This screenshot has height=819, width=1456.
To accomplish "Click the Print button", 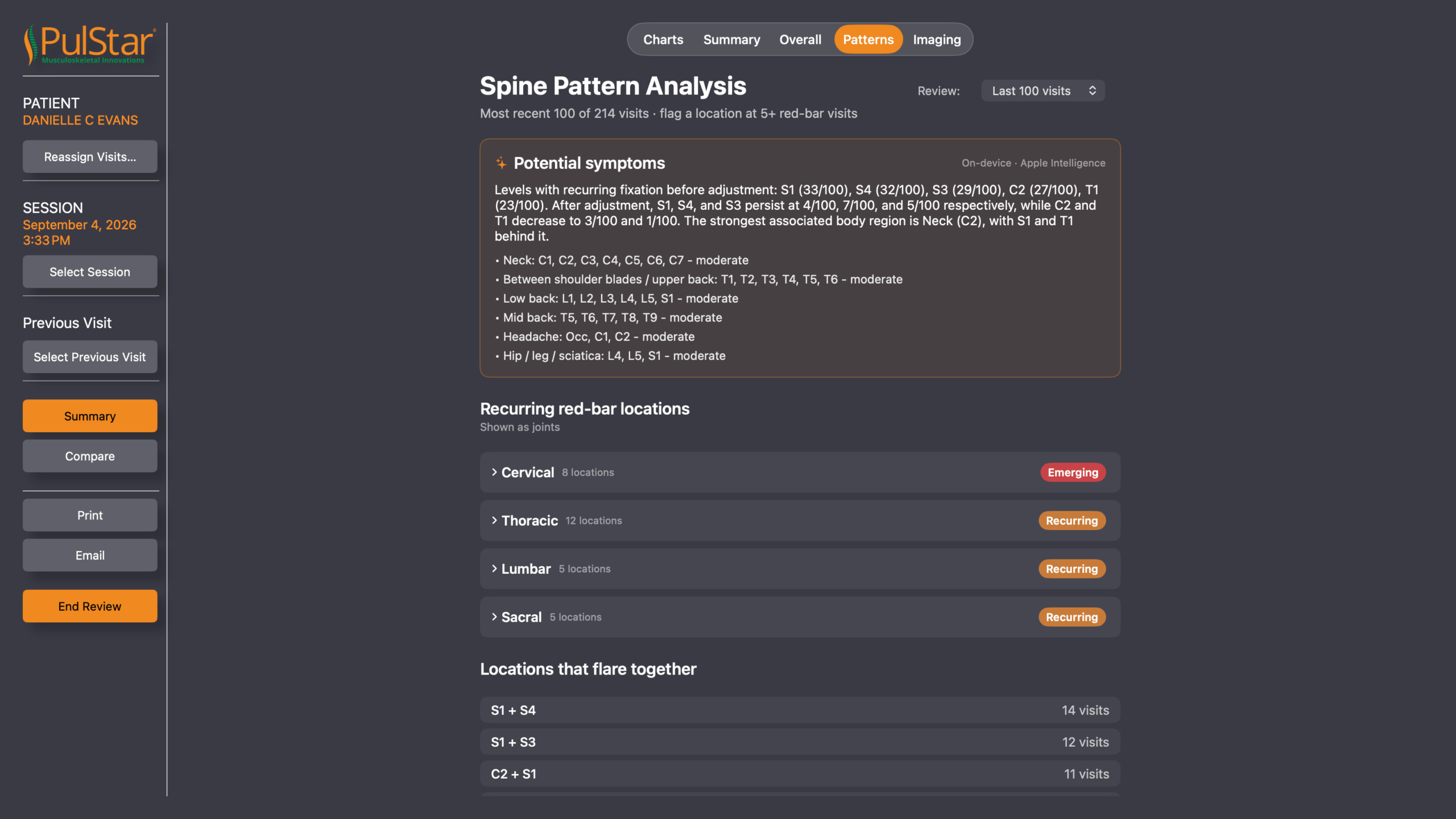I will click(90, 515).
